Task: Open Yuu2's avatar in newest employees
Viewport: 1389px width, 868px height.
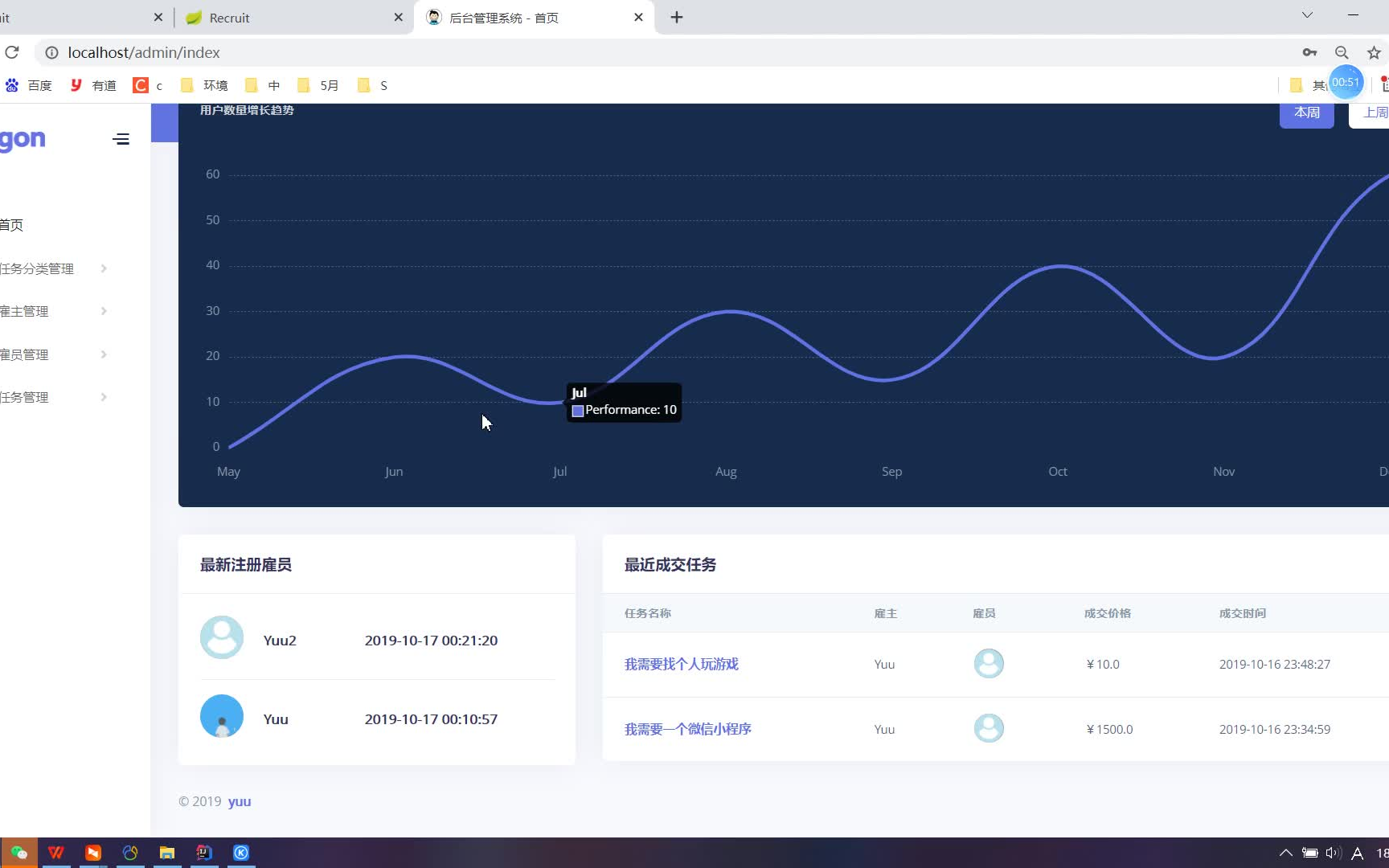Action: (222, 637)
